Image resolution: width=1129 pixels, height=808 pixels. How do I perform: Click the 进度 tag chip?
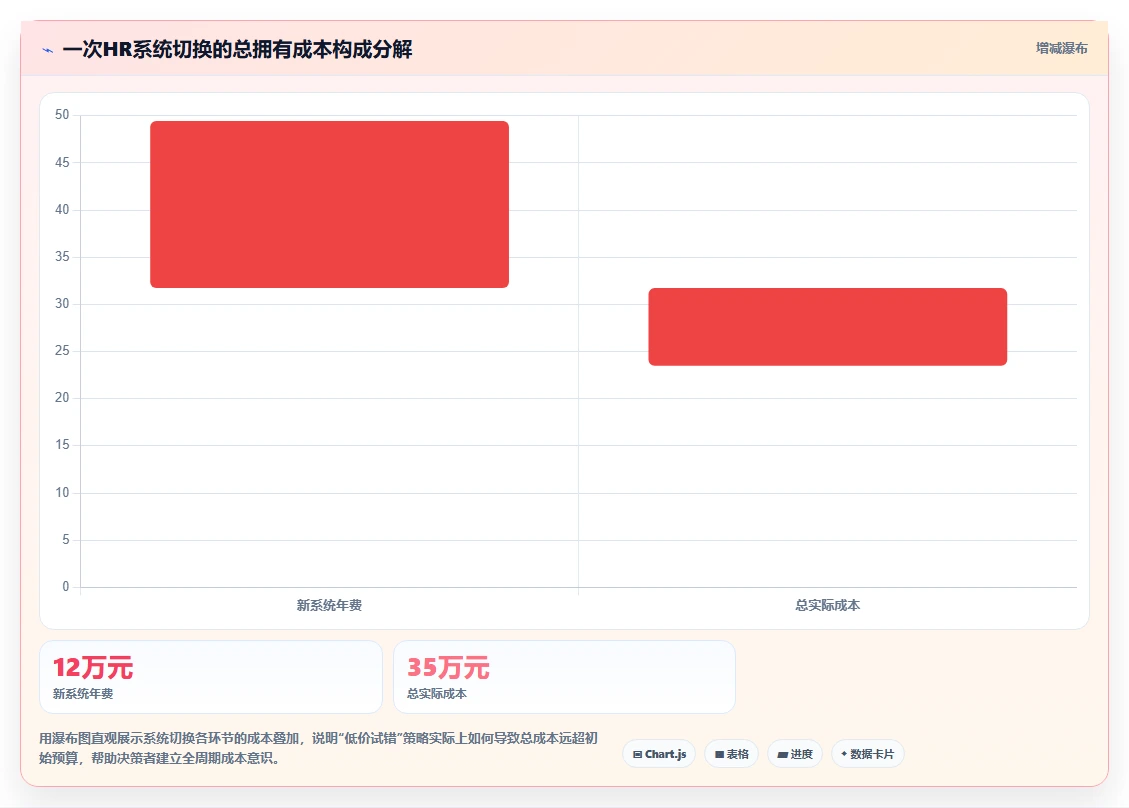pos(795,754)
